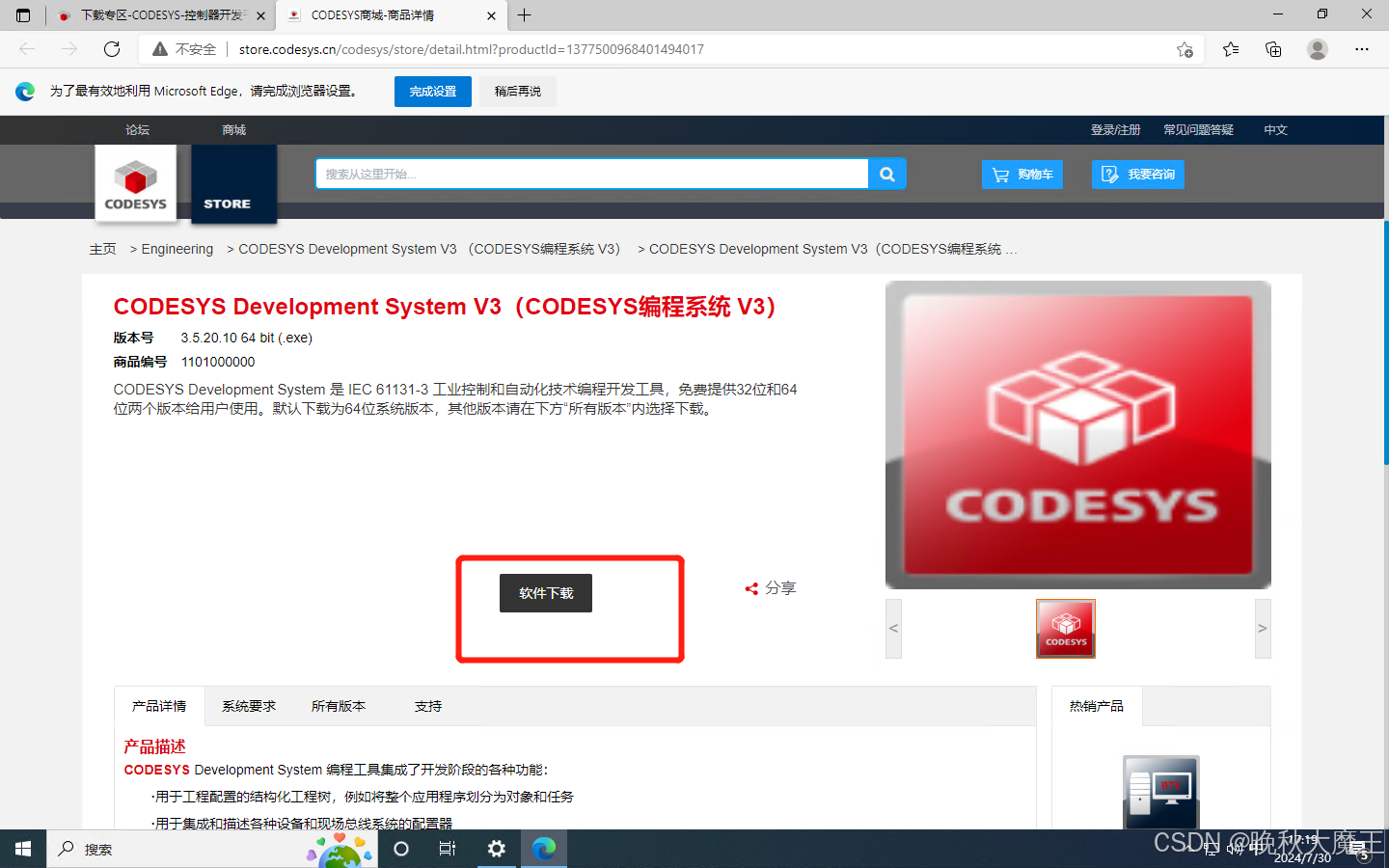Open 论坛 in top navigation
Viewport: 1389px width, 868px height.
137,130
